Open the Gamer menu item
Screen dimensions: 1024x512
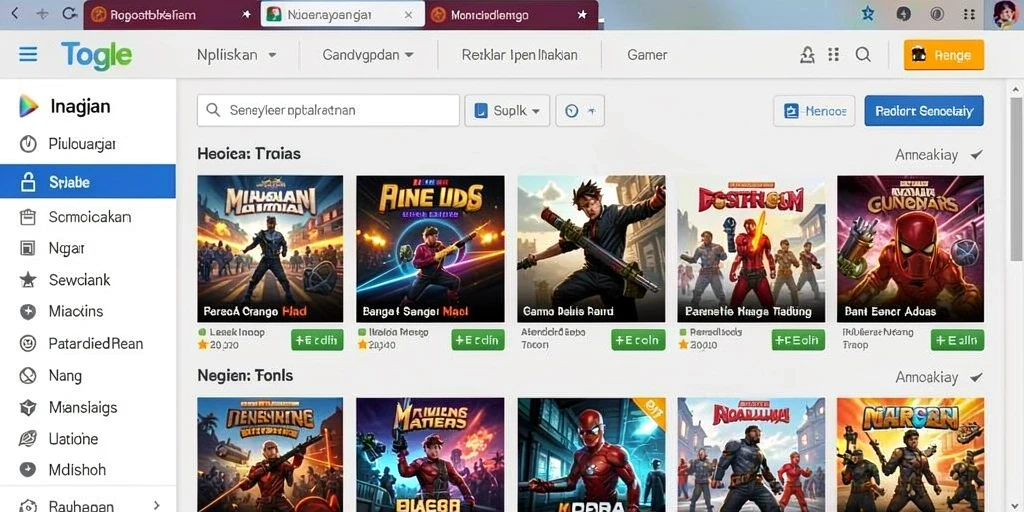pyautogui.click(x=647, y=55)
